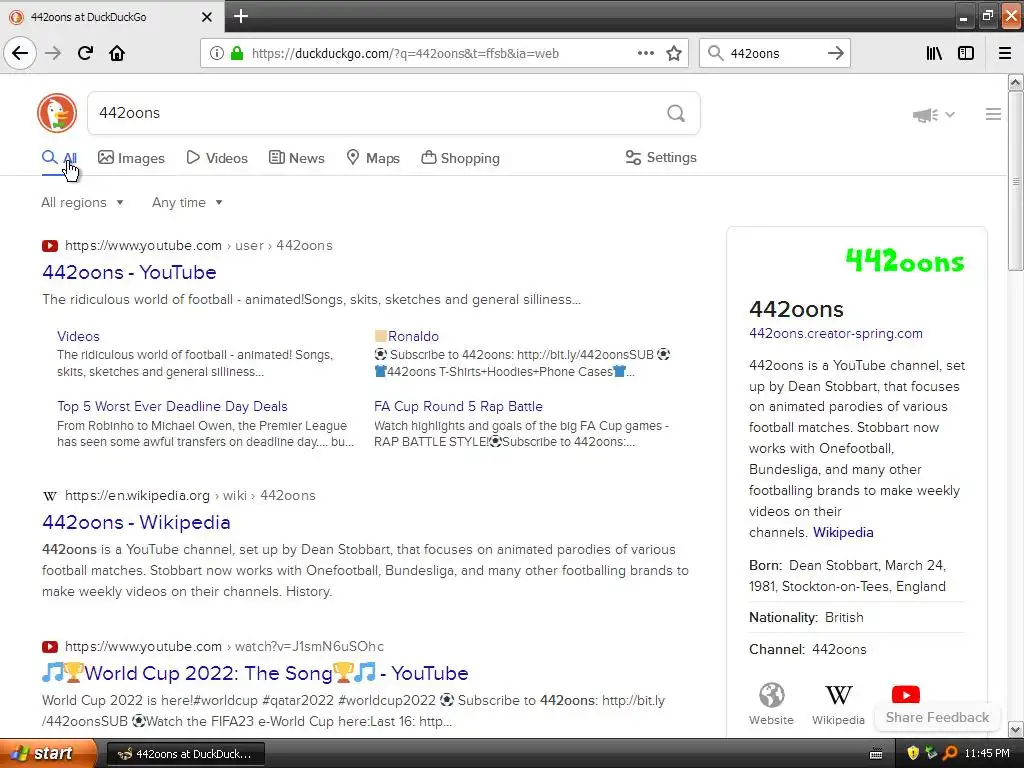The height and width of the screenshot is (768, 1024).
Task: Open a new browser tab
Action: 240,16
